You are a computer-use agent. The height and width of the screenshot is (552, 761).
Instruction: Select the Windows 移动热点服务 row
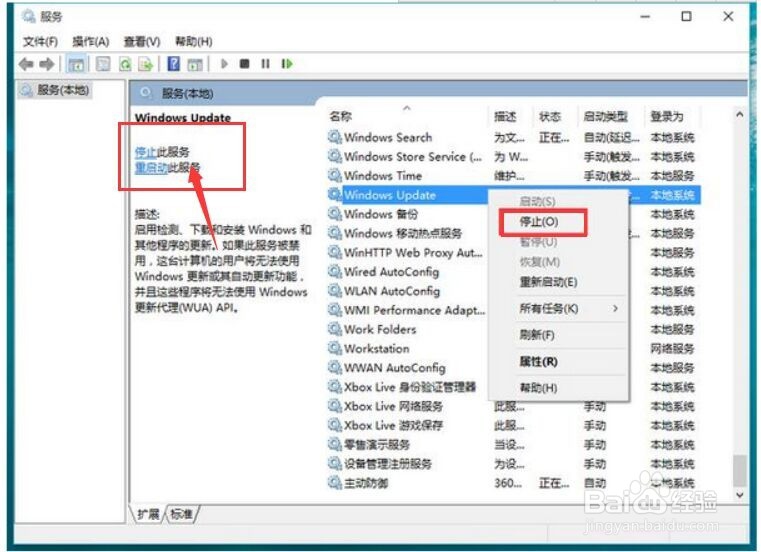pyautogui.click(x=513, y=234)
